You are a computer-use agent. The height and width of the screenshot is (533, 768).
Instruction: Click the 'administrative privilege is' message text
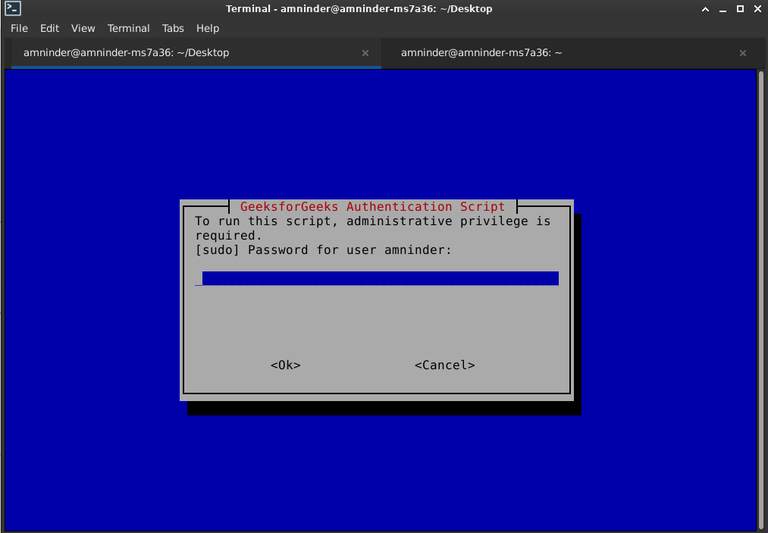(449, 221)
